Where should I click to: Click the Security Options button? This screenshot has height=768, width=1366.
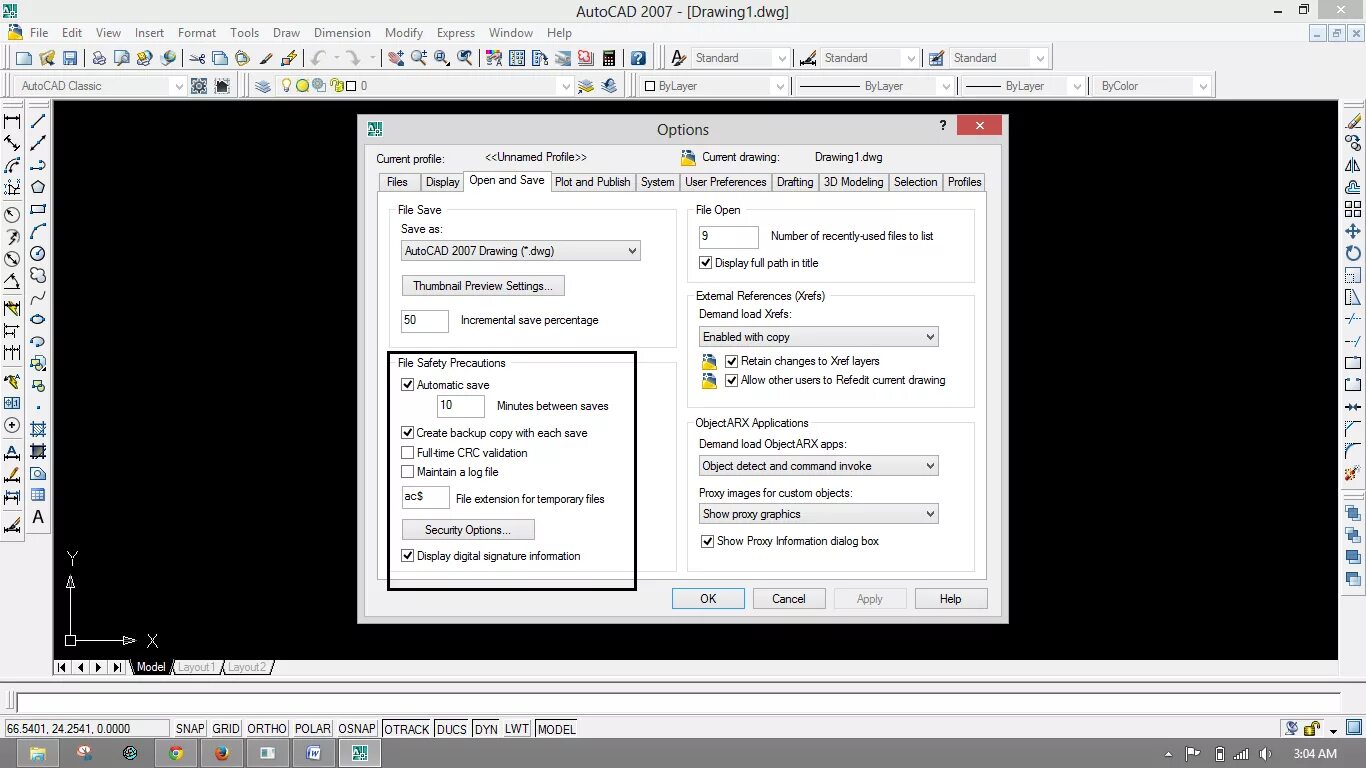pos(468,530)
